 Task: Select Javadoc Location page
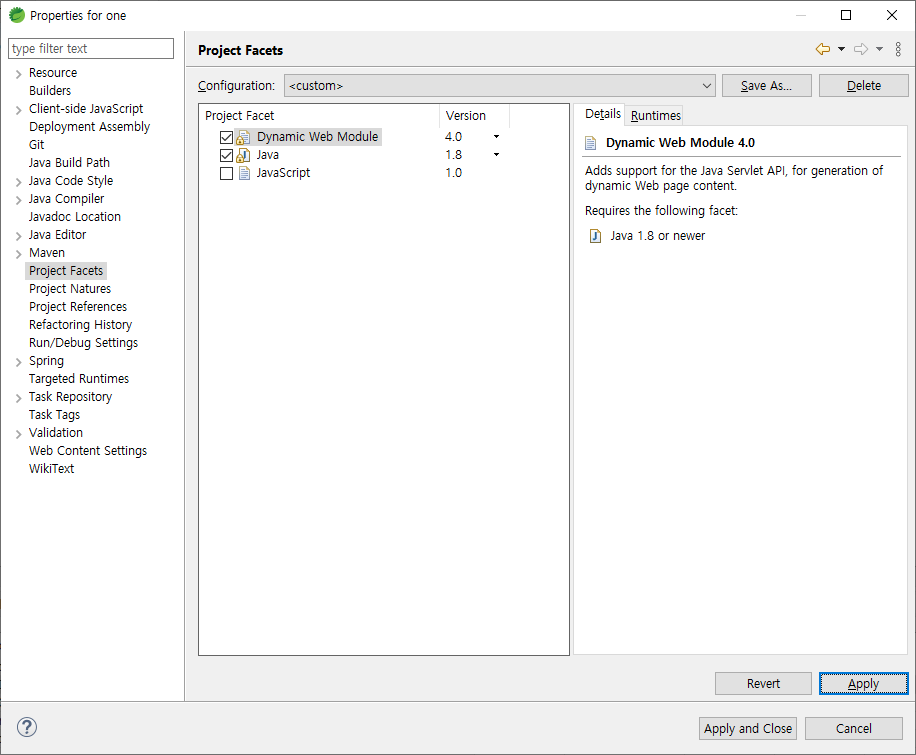[x=75, y=217]
